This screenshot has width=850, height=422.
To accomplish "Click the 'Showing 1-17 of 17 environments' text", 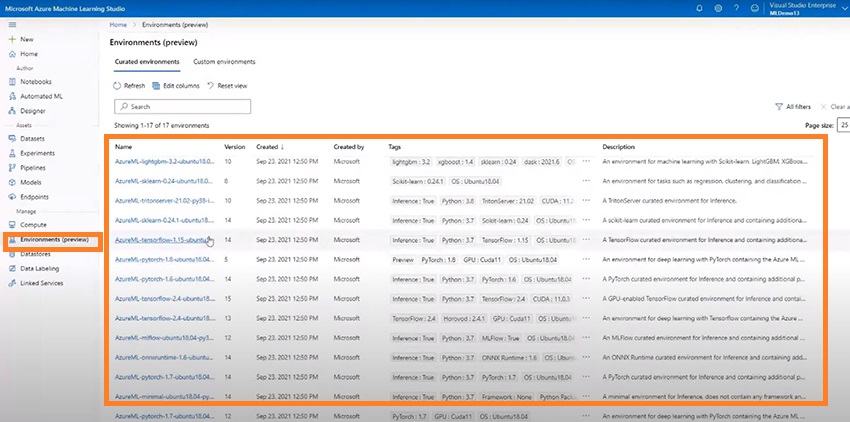I will (x=162, y=125).
